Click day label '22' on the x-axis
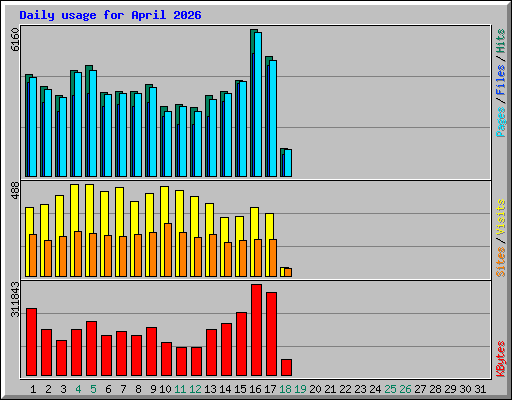Viewport: 512px width, 400px height. click(345, 389)
